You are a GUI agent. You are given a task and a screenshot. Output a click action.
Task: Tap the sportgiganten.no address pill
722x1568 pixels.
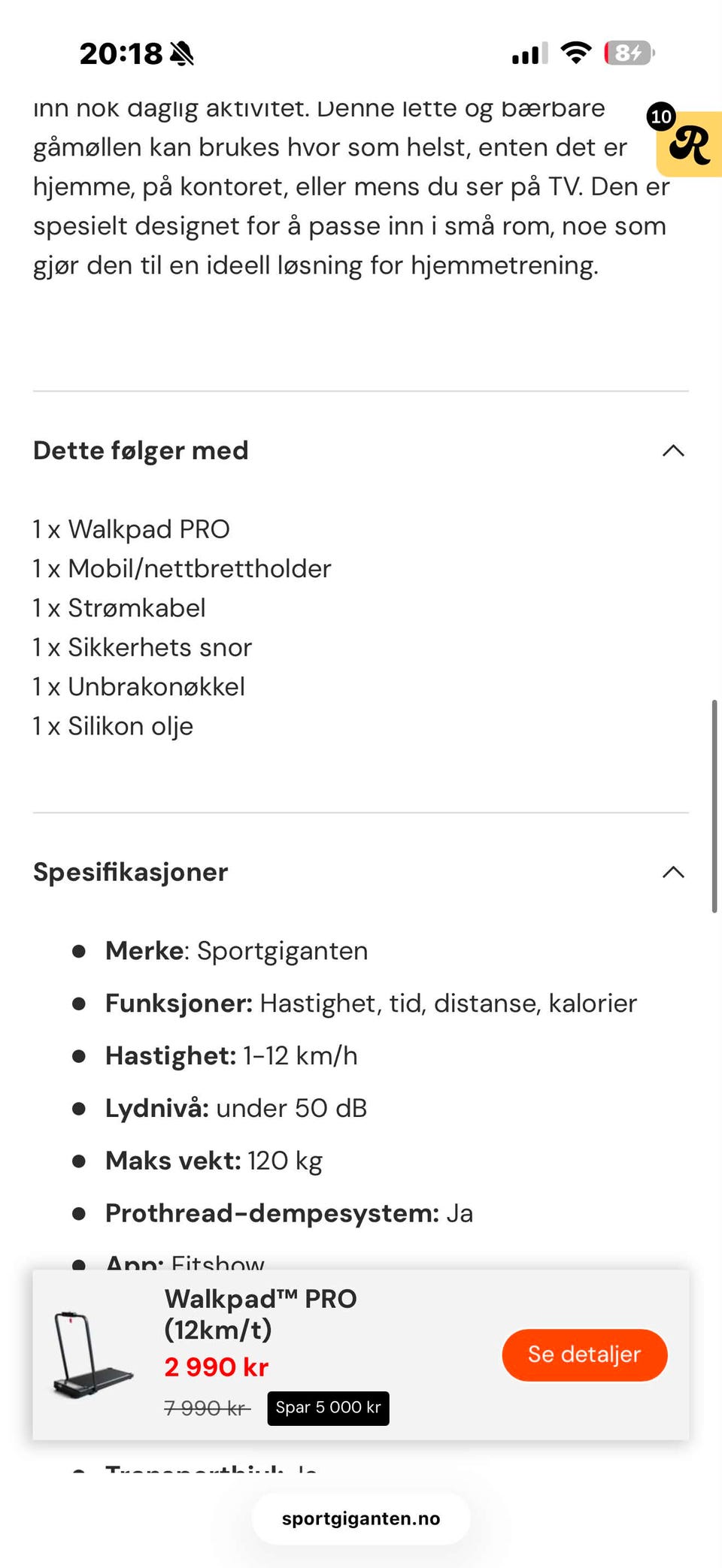[x=361, y=1518]
